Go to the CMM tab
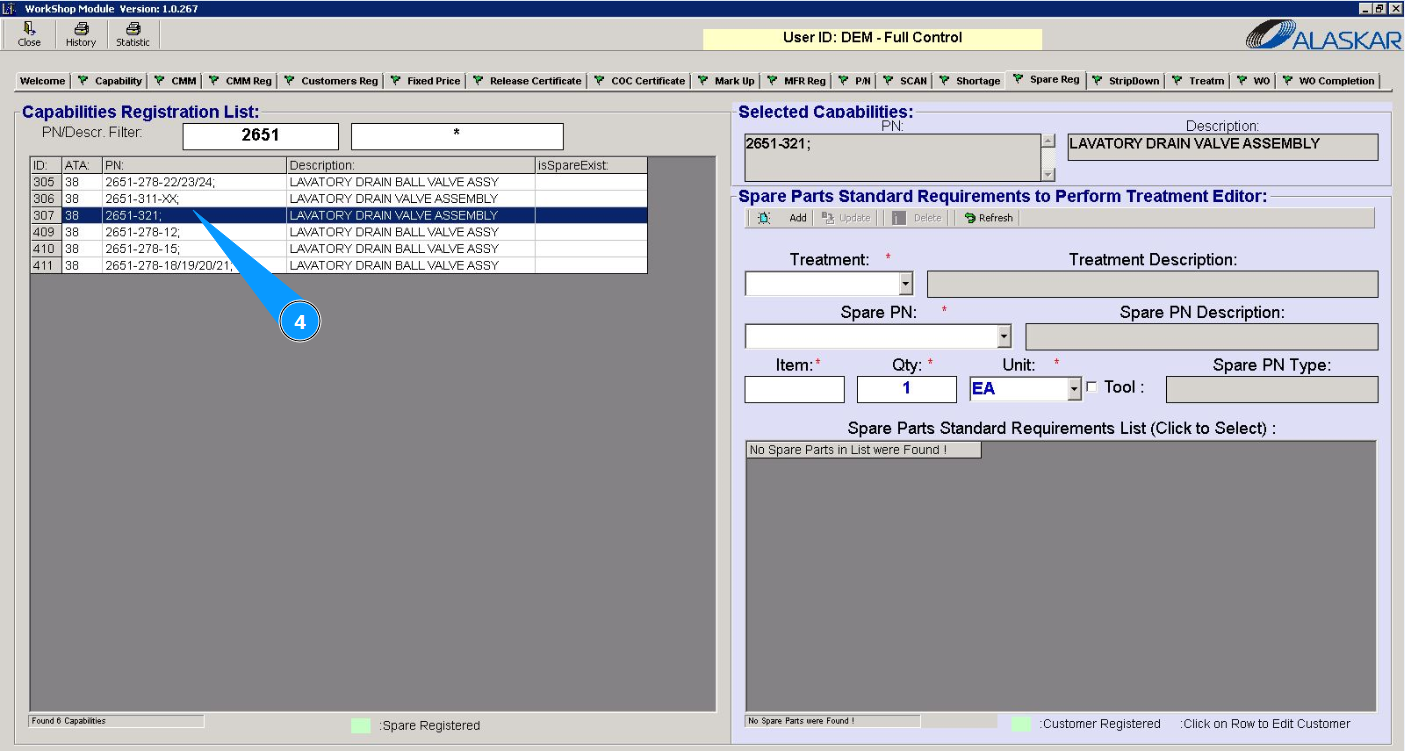Screen dimensions: 1405x751 pos(175,81)
